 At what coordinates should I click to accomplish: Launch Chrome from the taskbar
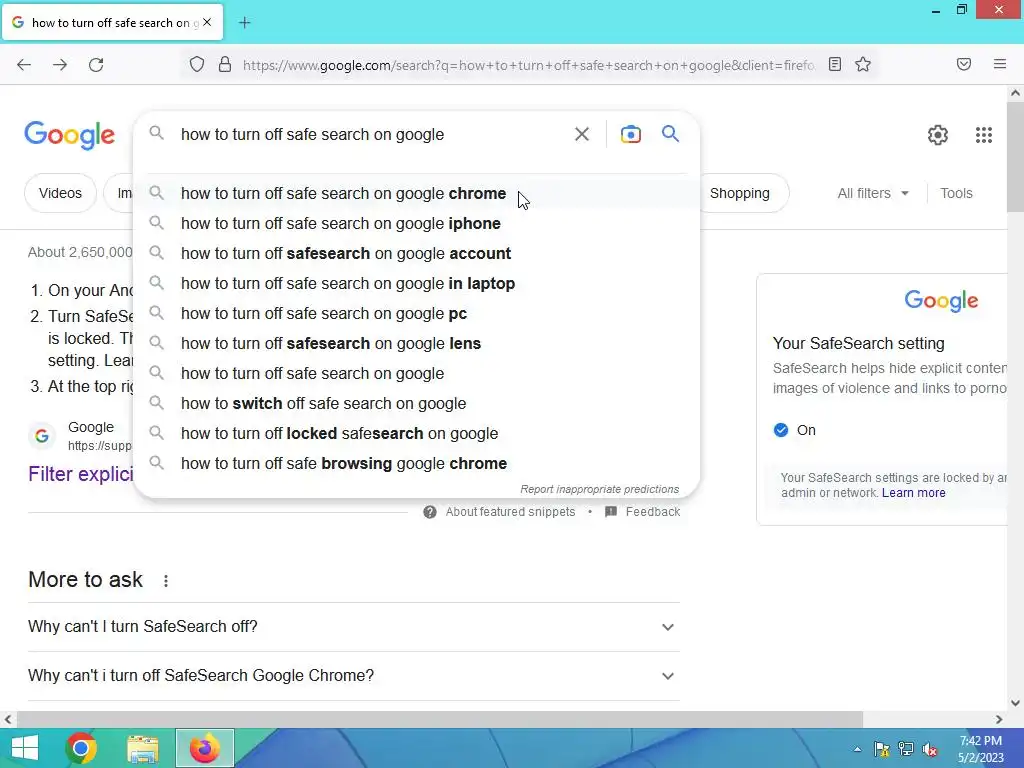pyautogui.click(x=81, y=748)
